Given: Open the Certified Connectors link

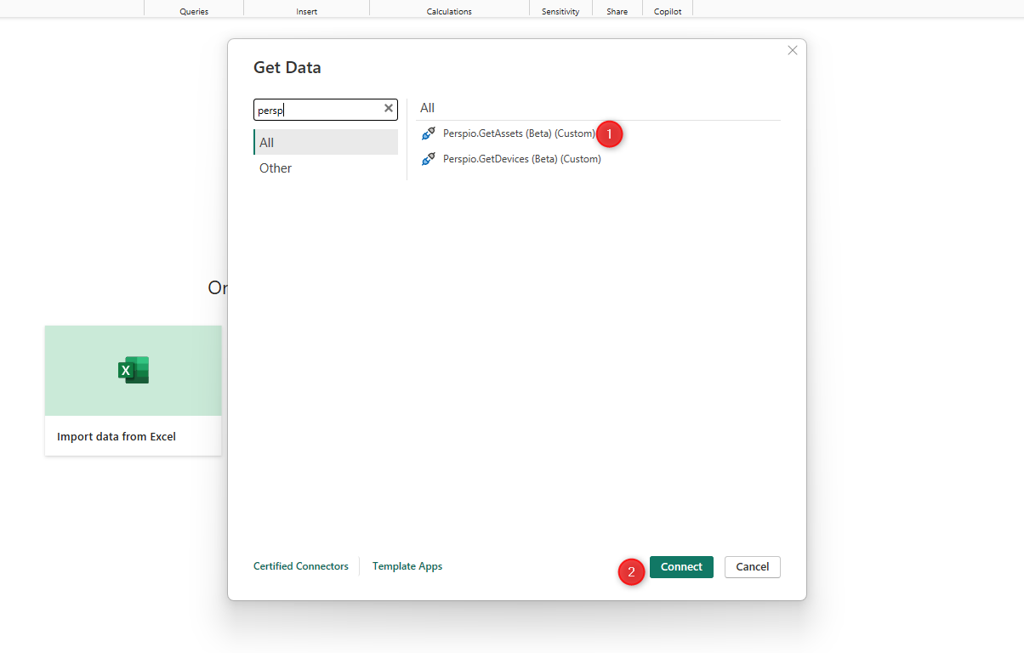Looking at the screenshot, I should coord(301,566).
